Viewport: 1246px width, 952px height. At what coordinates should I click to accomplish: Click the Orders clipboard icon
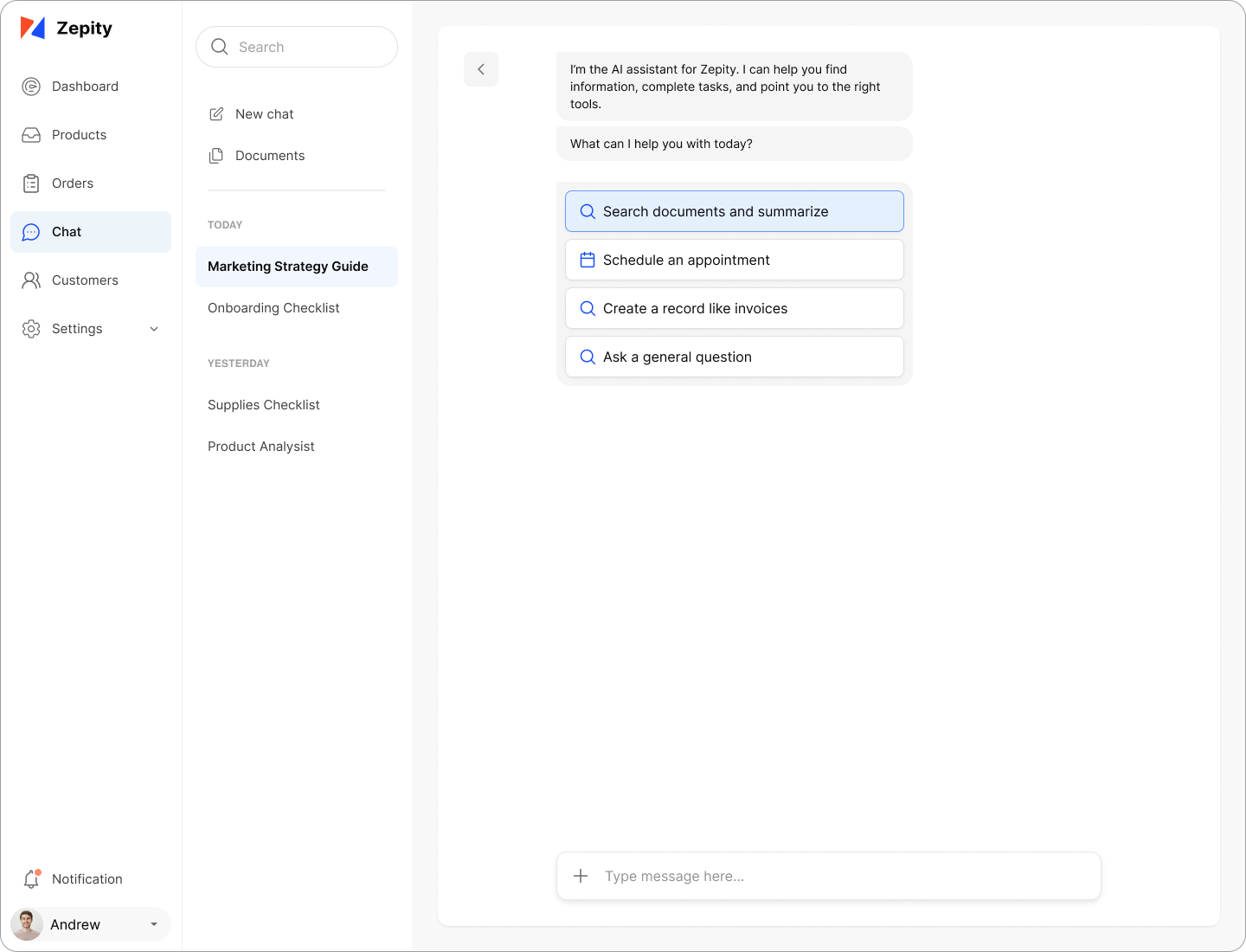[x=31, y=183]
